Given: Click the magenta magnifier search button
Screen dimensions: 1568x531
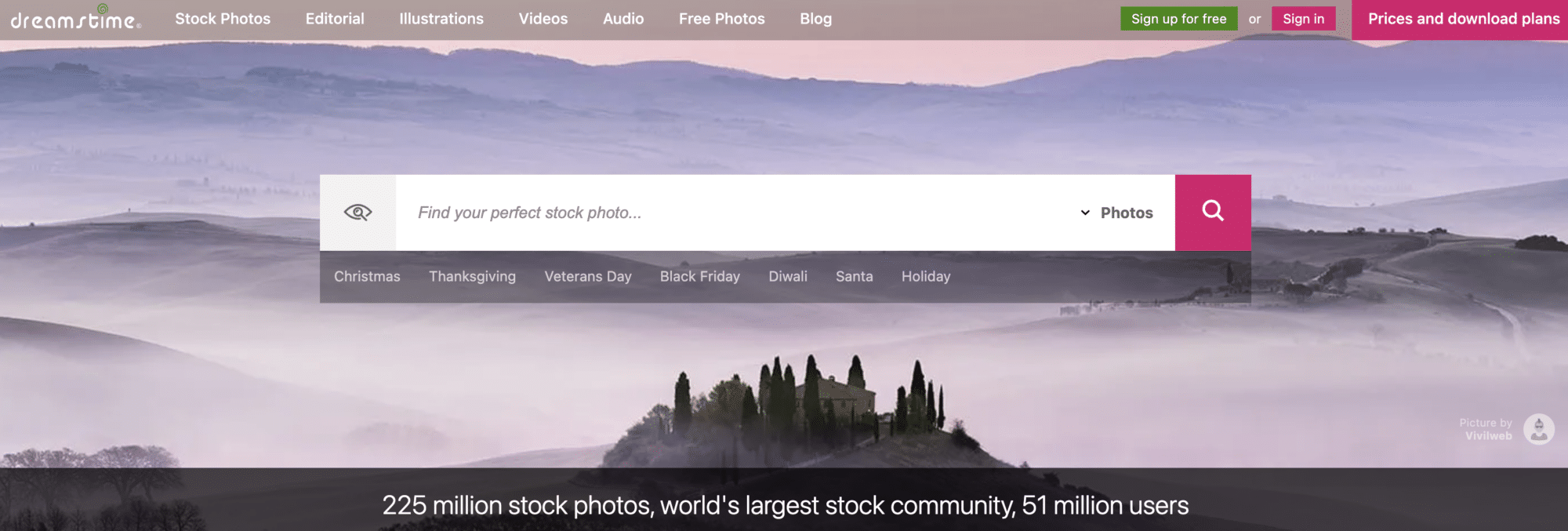Looking at the screenshot, I should click(x=1213, y=213).
